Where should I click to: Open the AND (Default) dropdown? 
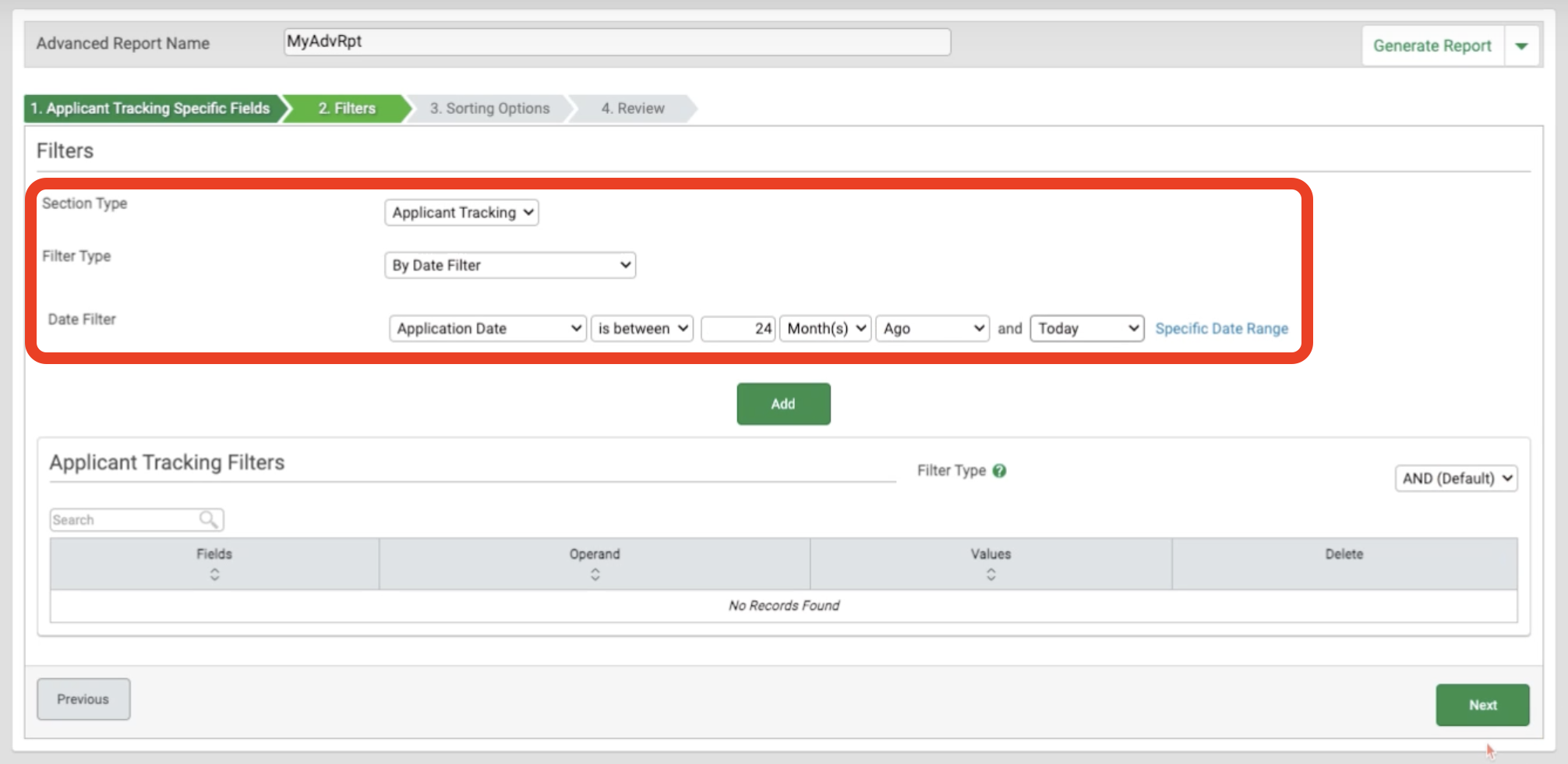(1456, 478)
